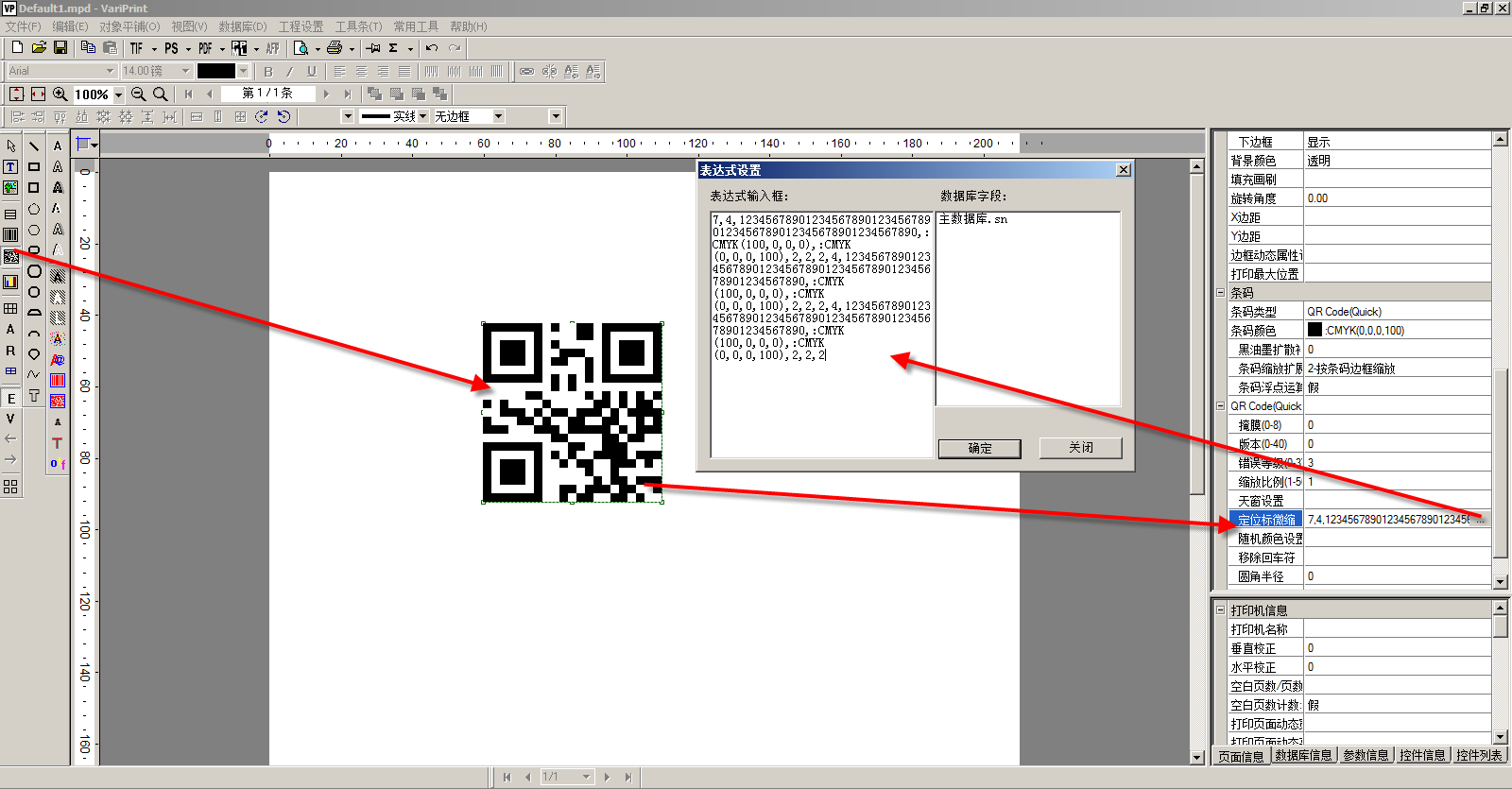The image size is (1512, 789).
Task: Select the 2D QR code tool
Action: (10, 256)
